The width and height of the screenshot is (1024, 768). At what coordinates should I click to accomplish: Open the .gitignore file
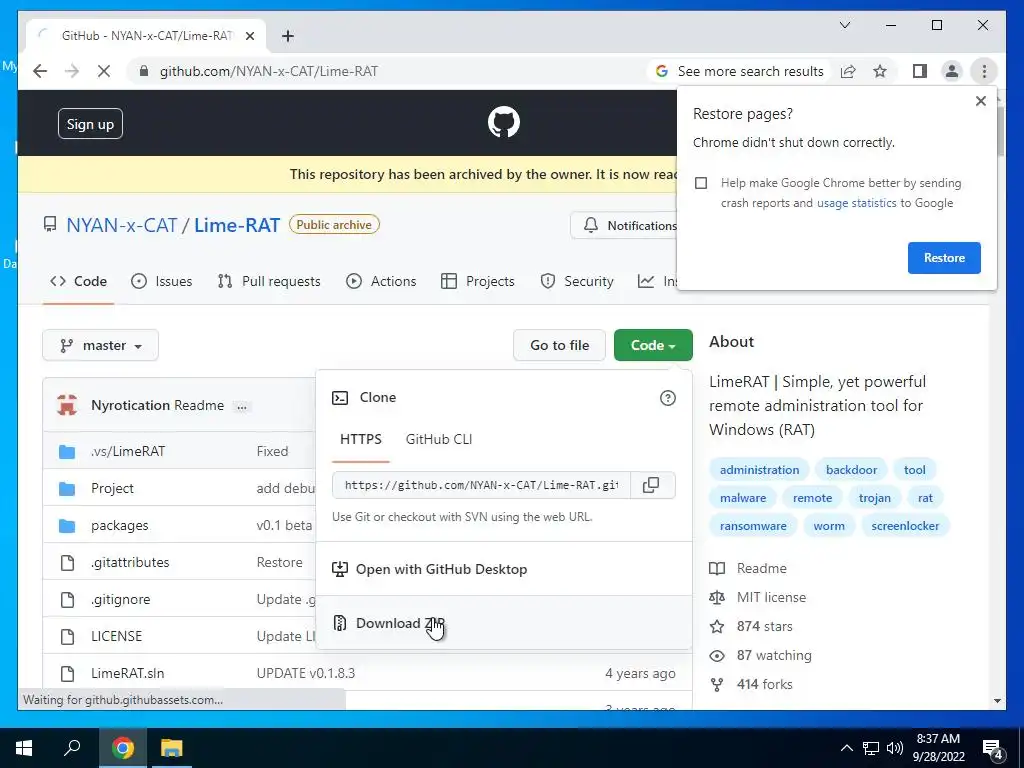(x=121, y=600)
